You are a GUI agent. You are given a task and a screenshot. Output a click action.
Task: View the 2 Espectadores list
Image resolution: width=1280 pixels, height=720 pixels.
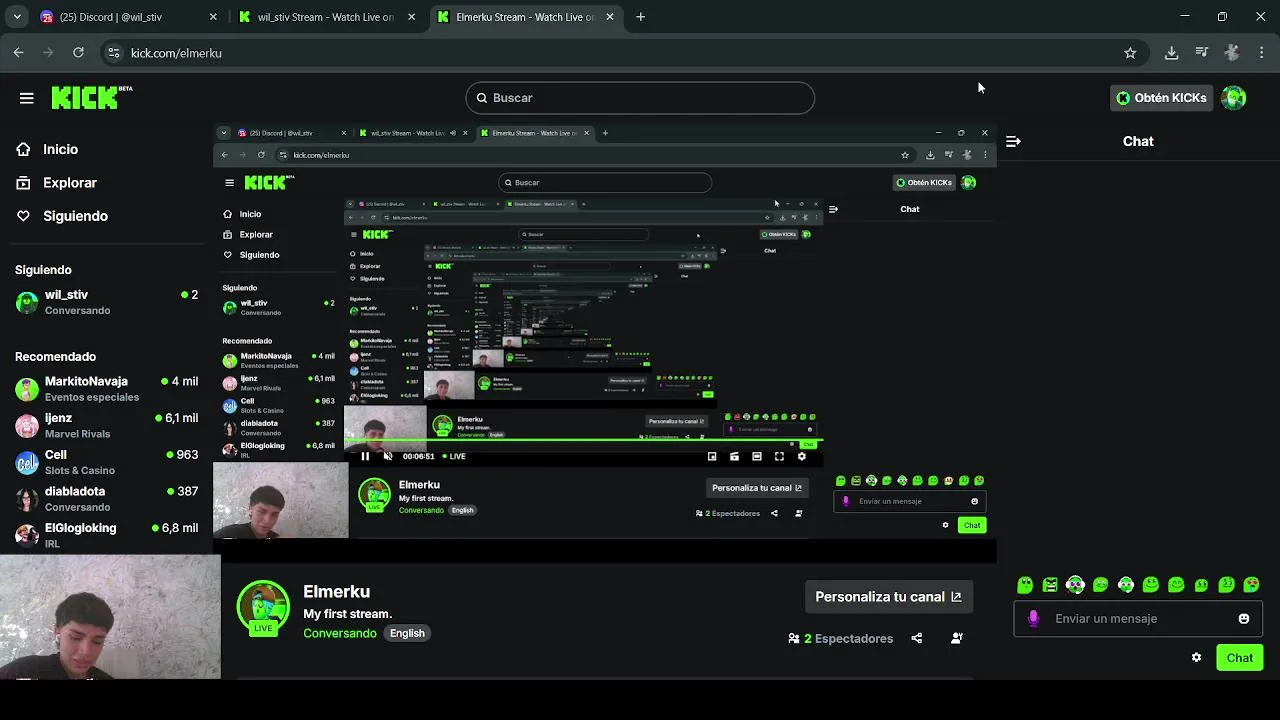840,638
